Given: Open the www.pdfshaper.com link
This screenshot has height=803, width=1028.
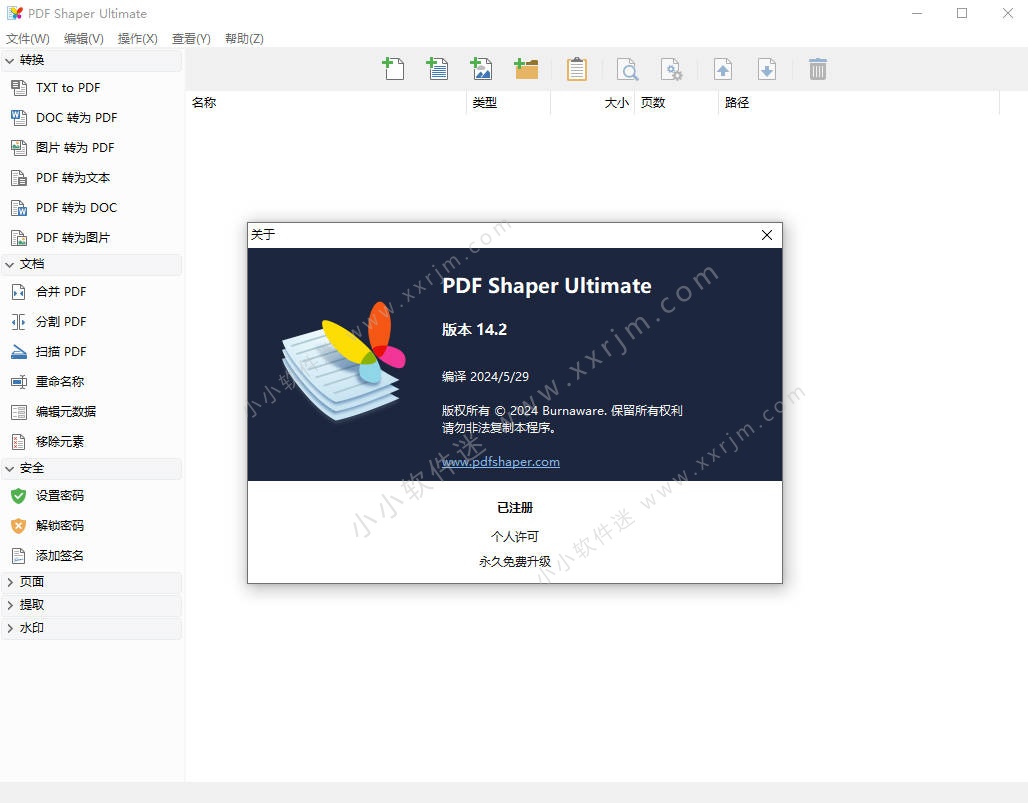Looking at the screenshot, I should click(501, 461).
